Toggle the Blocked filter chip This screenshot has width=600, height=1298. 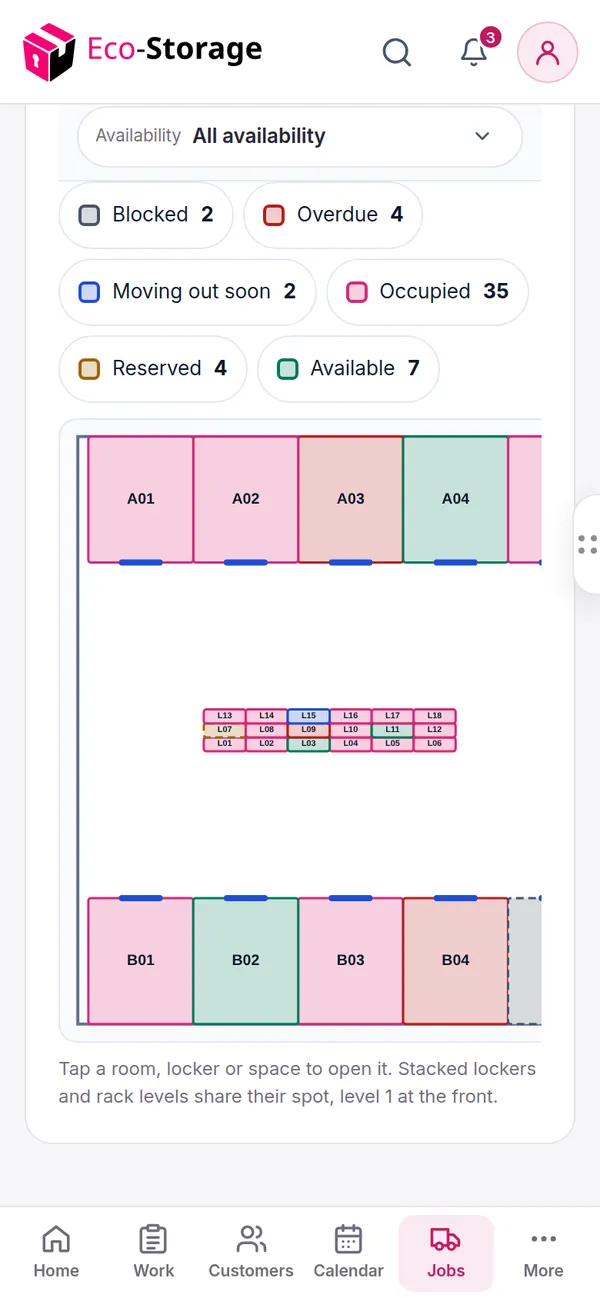click(x=146, y=214)
